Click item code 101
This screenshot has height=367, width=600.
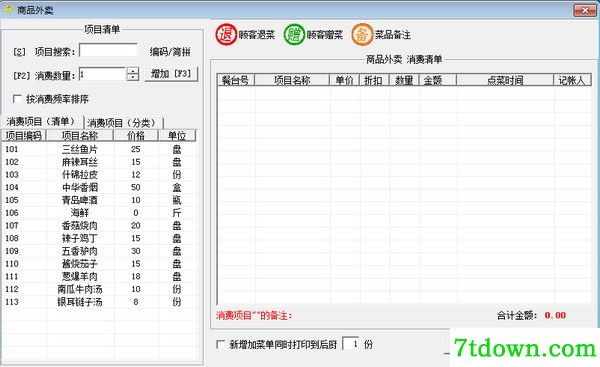click(x=12, y=149)
